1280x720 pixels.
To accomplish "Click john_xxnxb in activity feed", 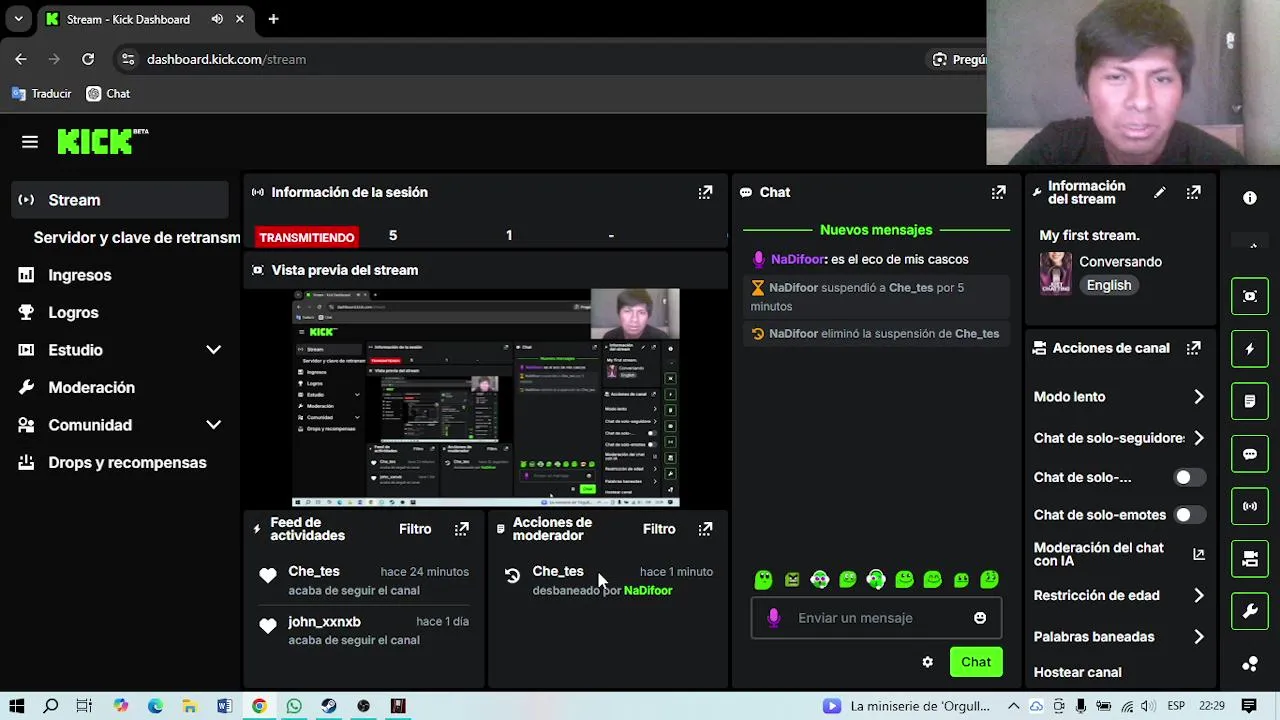I will coord(324,621).
